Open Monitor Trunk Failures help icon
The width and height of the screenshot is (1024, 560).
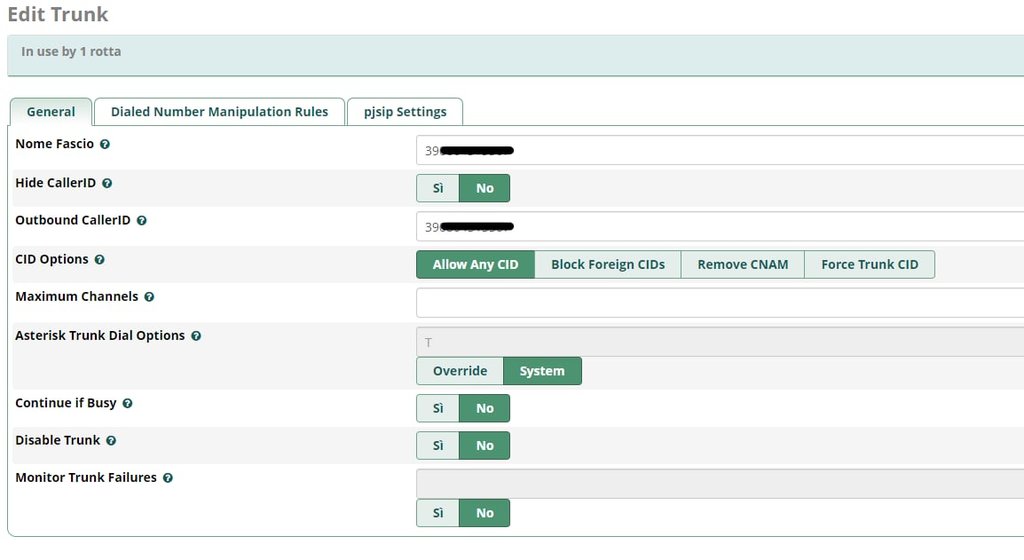tap(168, 478)
